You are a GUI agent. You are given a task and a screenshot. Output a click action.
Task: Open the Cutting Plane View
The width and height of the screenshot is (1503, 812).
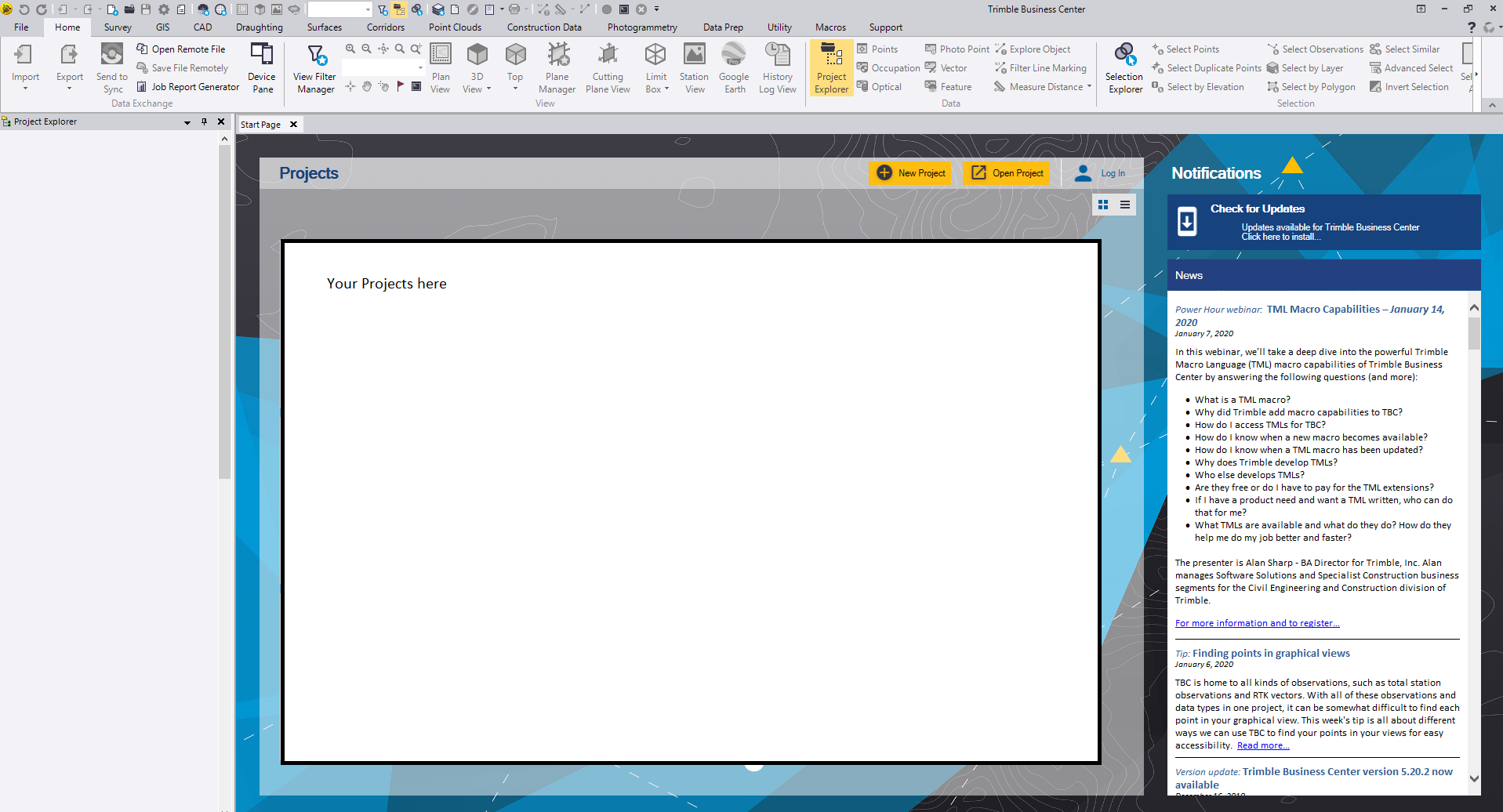point(608,68)
